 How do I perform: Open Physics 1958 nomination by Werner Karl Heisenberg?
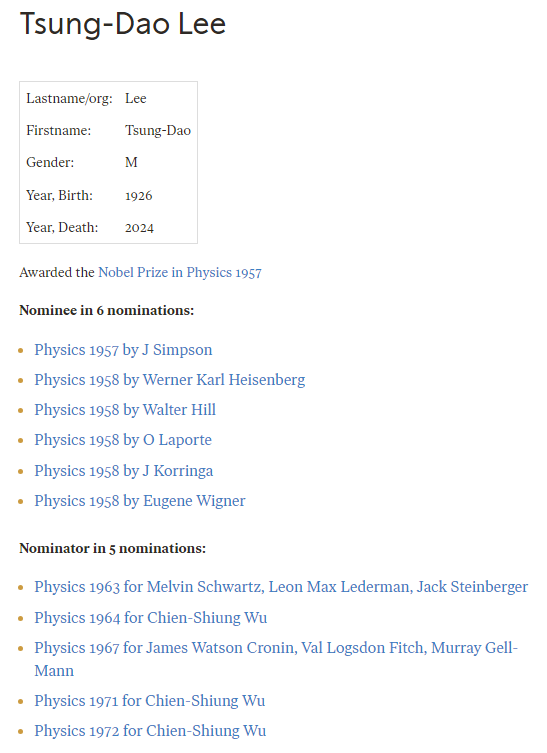170,380
